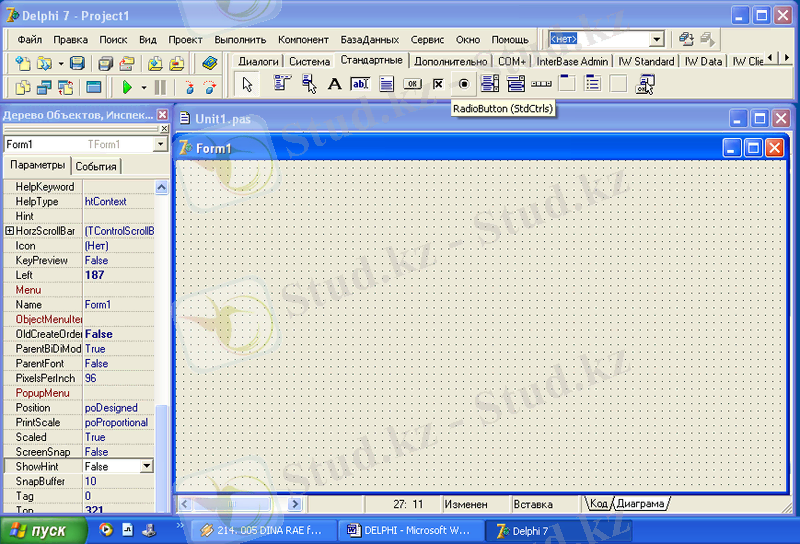Image resolution: width=800 pixels, height=544 pixels.
Task: Click the View Form icon
Action: point(44,87)
